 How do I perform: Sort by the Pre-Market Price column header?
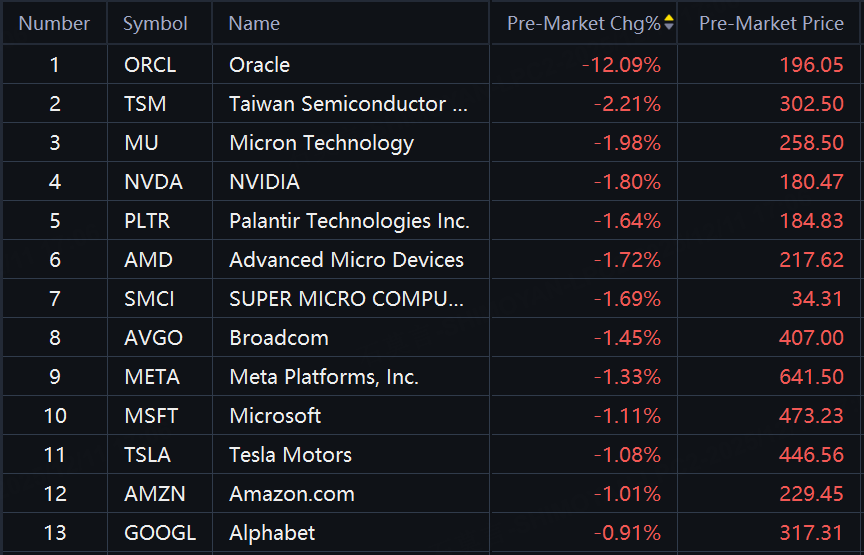point(771,23)
